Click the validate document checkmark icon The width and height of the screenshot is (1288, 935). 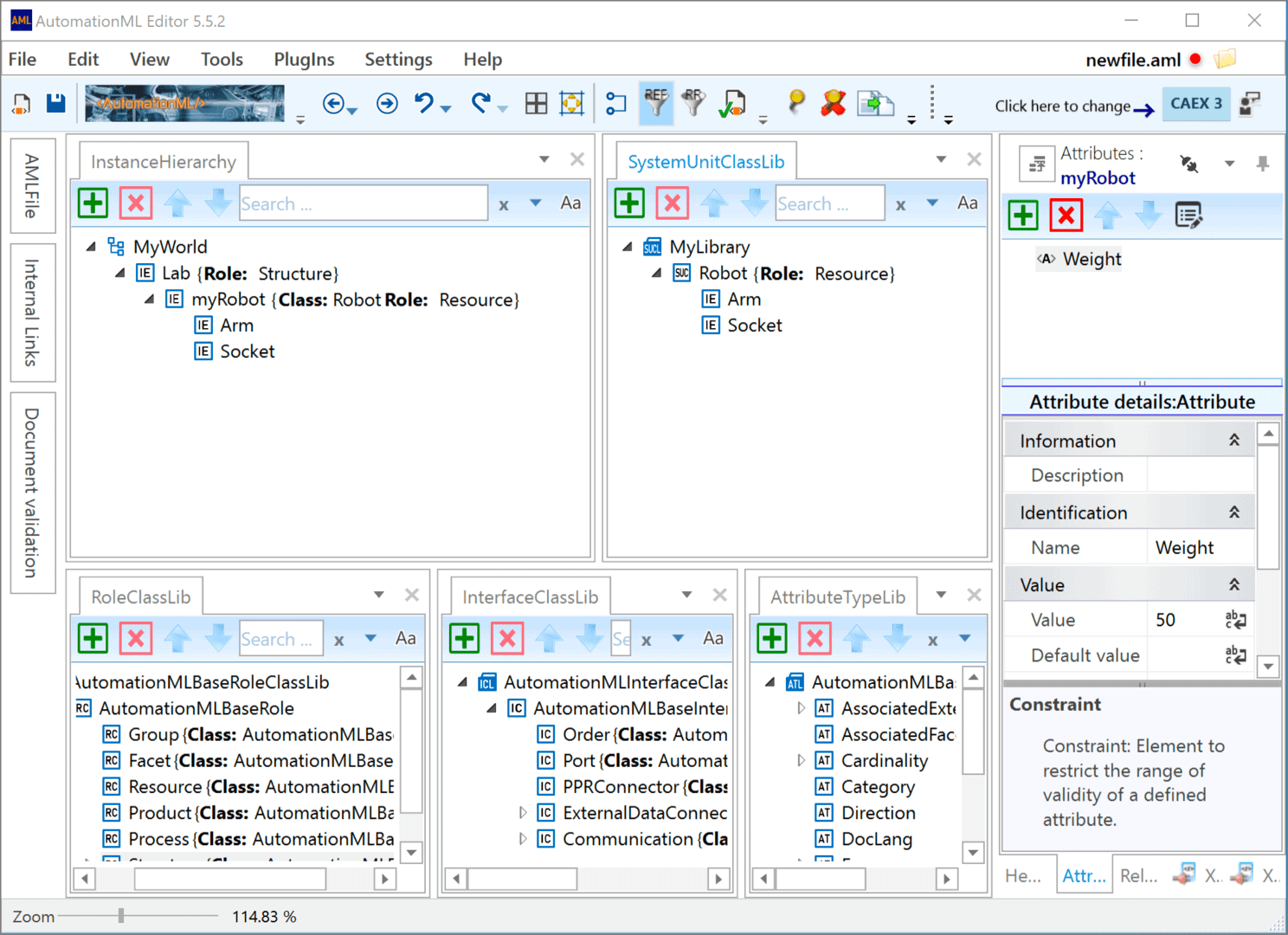coord(732,103)
